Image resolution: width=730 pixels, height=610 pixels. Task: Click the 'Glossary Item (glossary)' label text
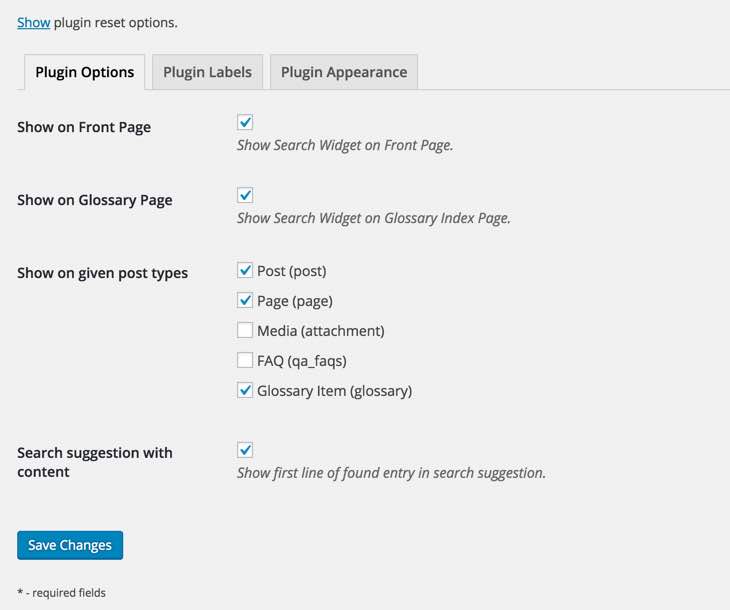coord(334,391)
